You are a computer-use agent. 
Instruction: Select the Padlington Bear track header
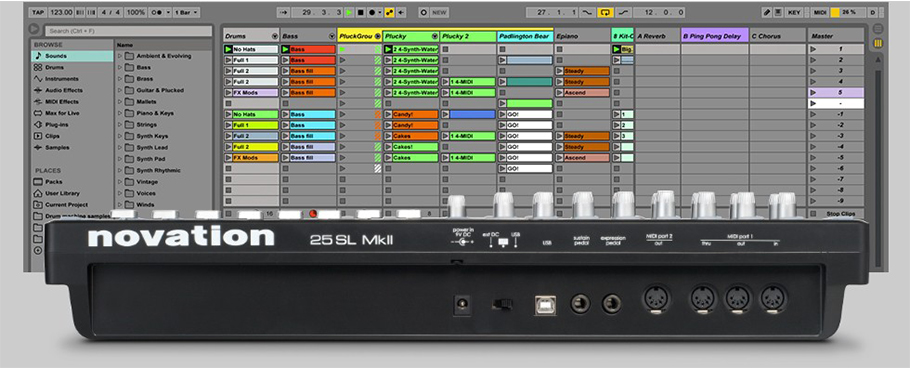(525, 36)
